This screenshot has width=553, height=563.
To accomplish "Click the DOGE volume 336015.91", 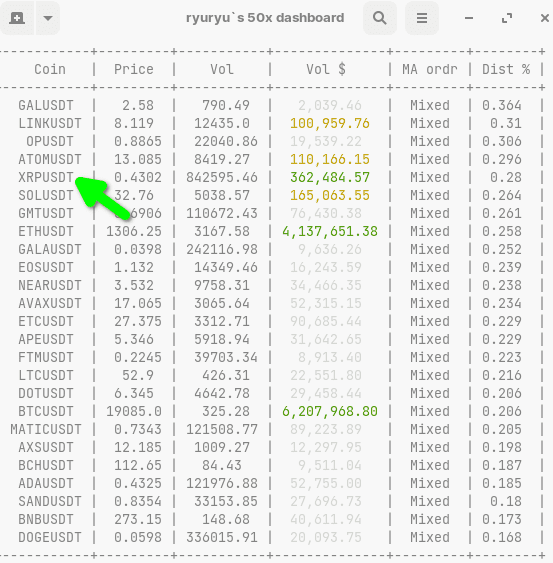I will (x=222, y=537).
